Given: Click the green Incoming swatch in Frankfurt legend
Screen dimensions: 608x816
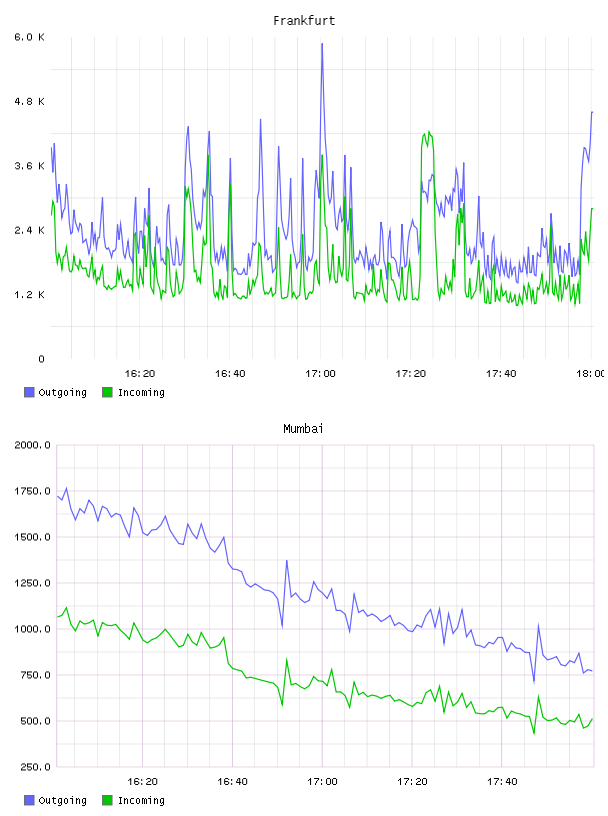Looking at the screenshot, I should (x=107, y=392).
